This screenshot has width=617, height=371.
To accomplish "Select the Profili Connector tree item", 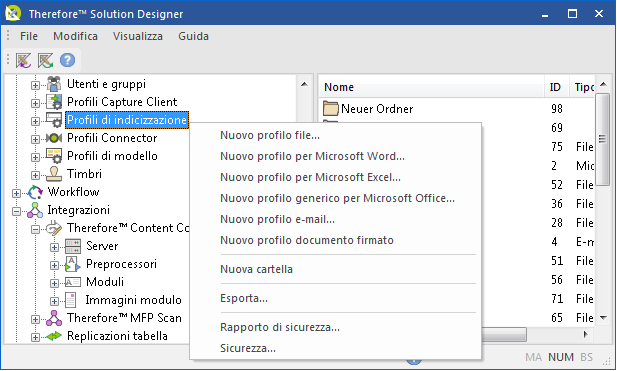I will click(x=112, y=138).
